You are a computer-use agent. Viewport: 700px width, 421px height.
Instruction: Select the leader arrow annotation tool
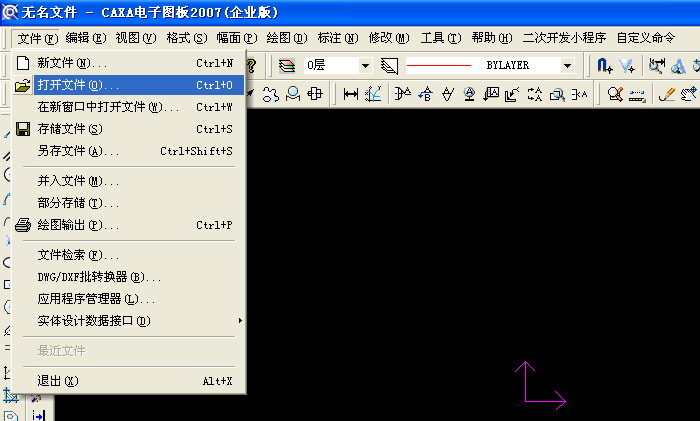pos(512,94)
